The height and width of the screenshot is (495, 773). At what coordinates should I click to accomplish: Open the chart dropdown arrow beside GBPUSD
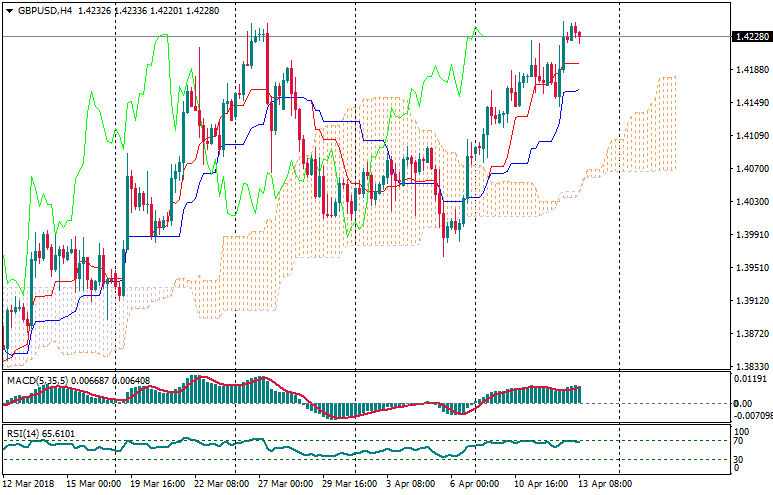9,11
